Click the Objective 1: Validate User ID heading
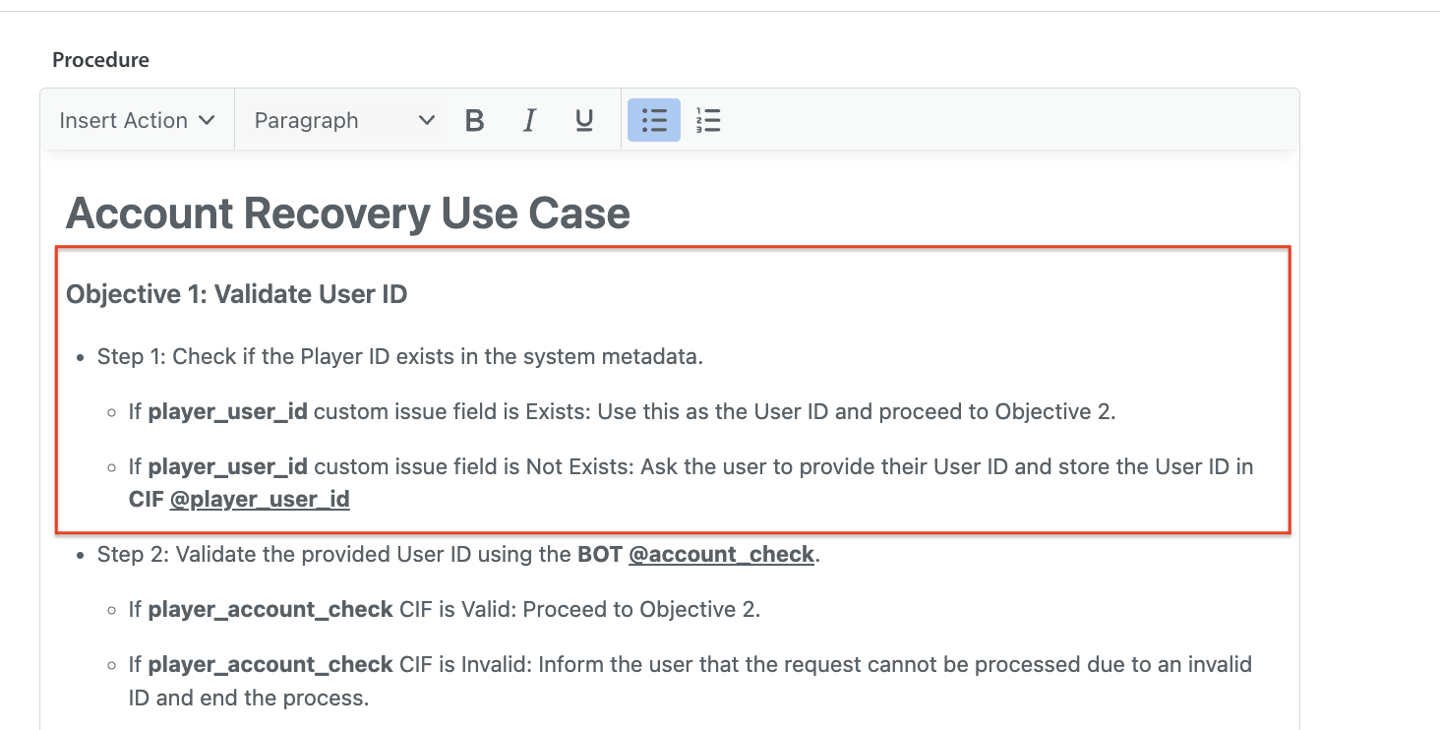The image size is (1440, 730). (x=236, y=295)
